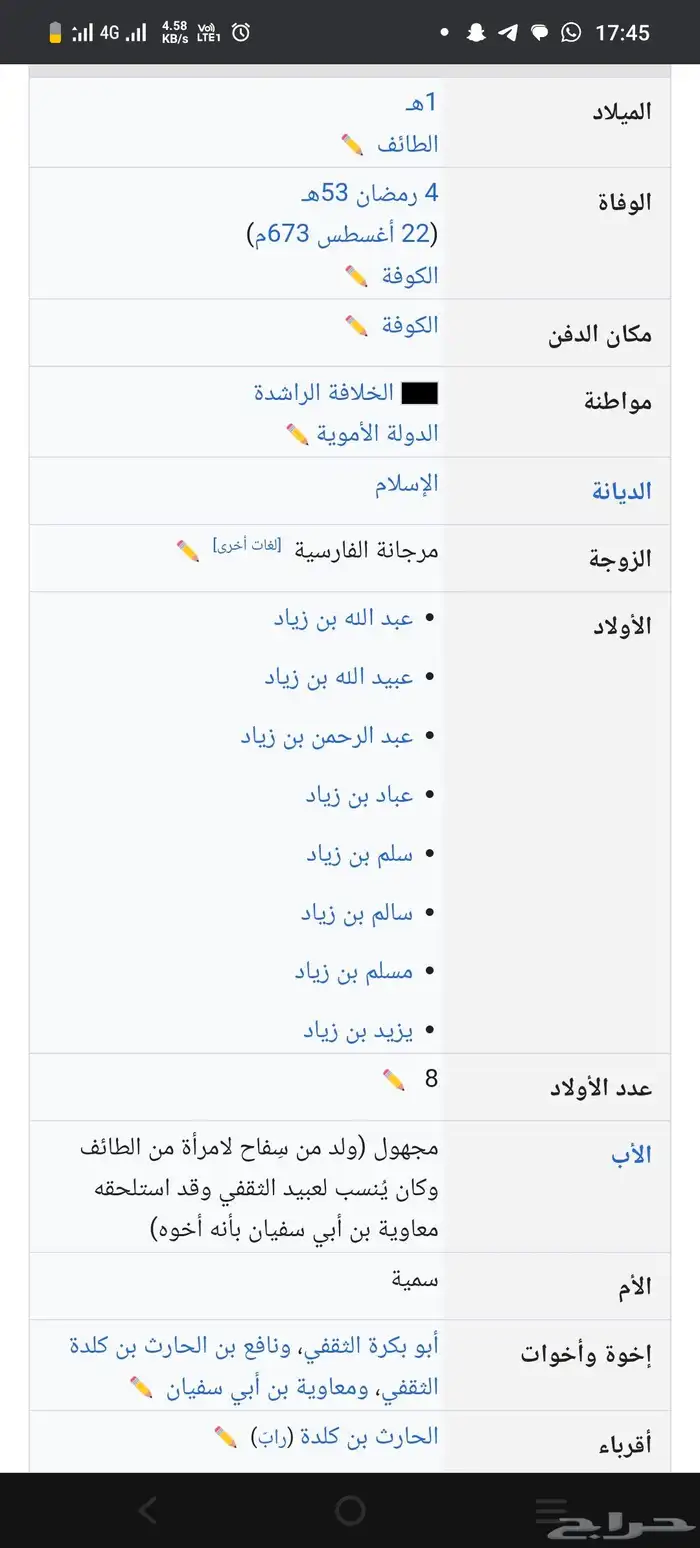The height and width of the screenshot is (1548, 700).
Task: Tap the Telegram icon in the status bar
Action: coord(508,33)
